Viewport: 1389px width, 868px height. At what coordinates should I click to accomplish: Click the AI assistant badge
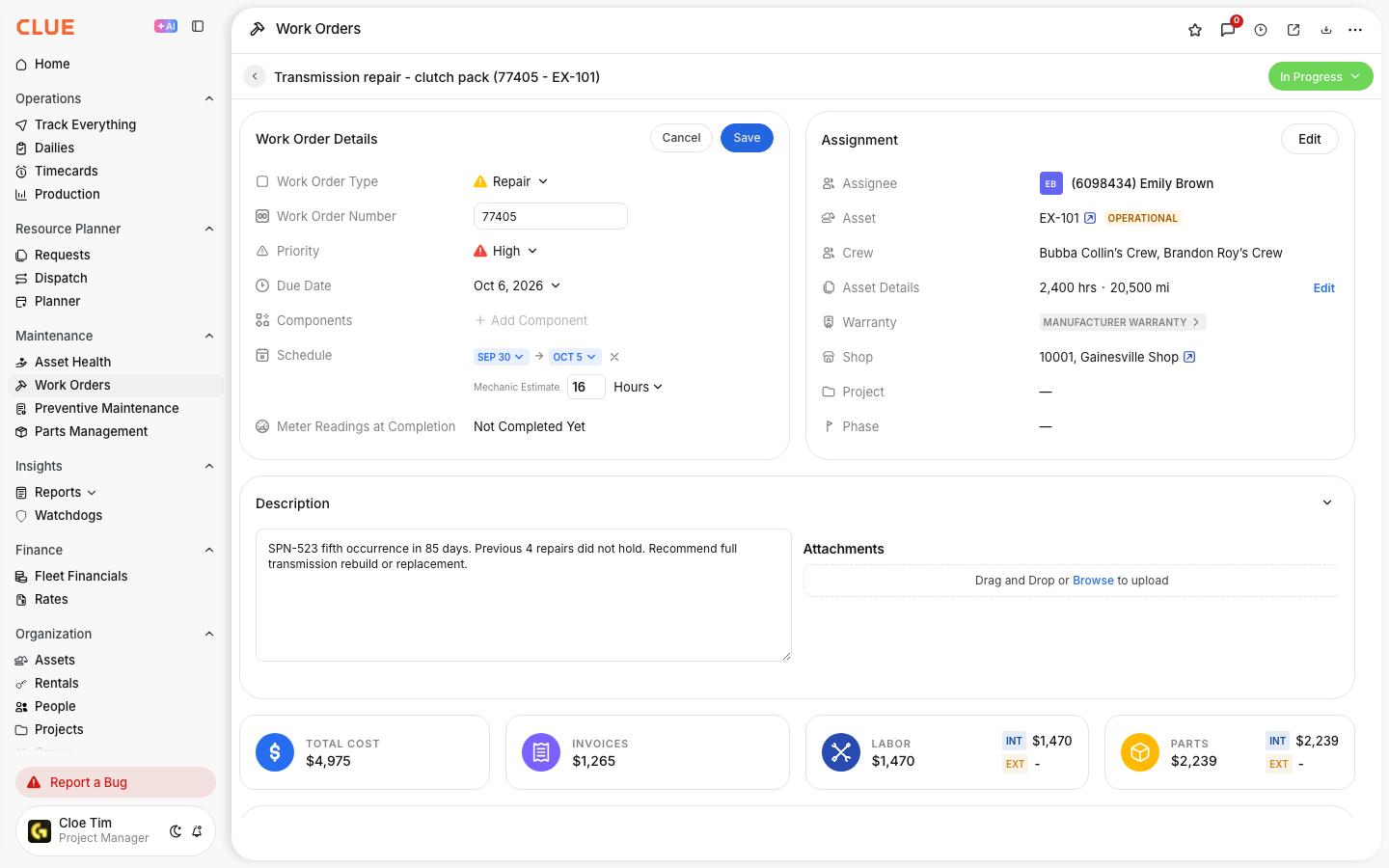166,27
